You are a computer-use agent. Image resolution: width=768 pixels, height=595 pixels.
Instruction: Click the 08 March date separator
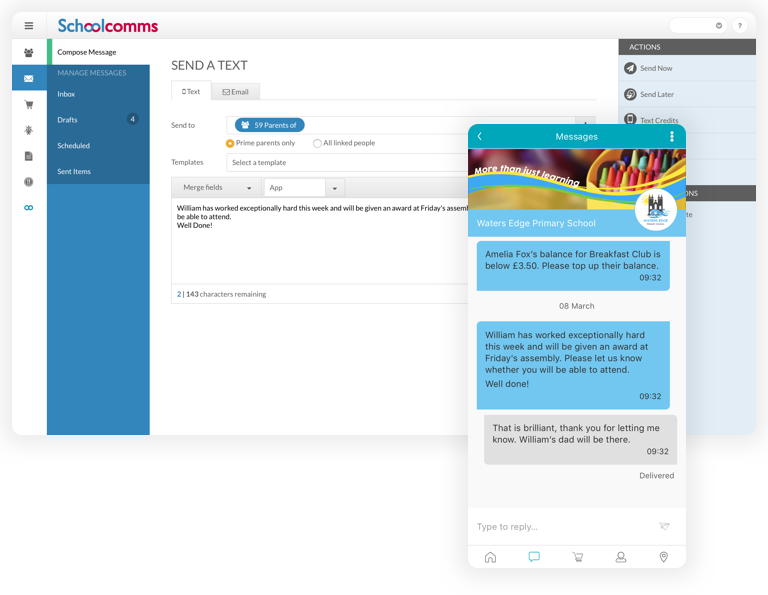(x=576, y=306)
